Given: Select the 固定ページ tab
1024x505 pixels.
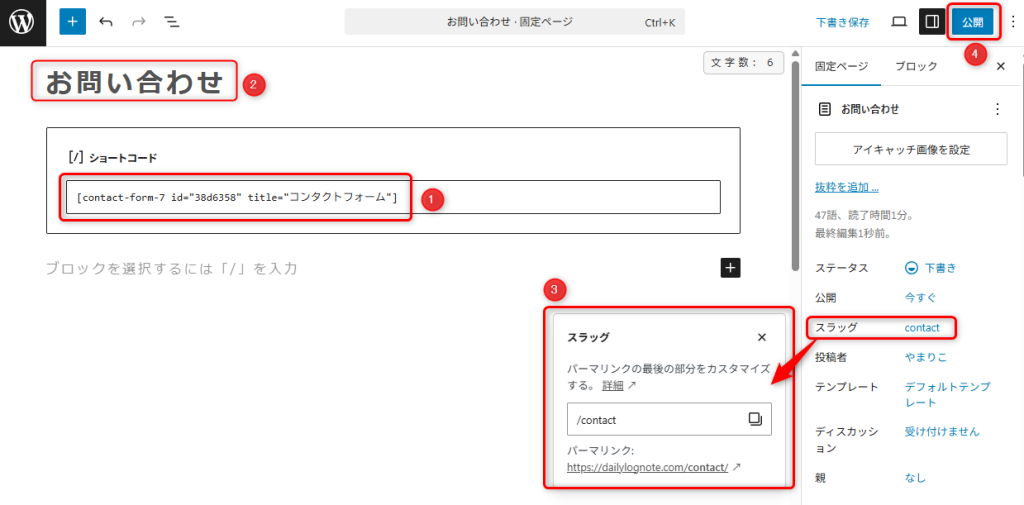Looking at the screenshot, I should point(841,66).
